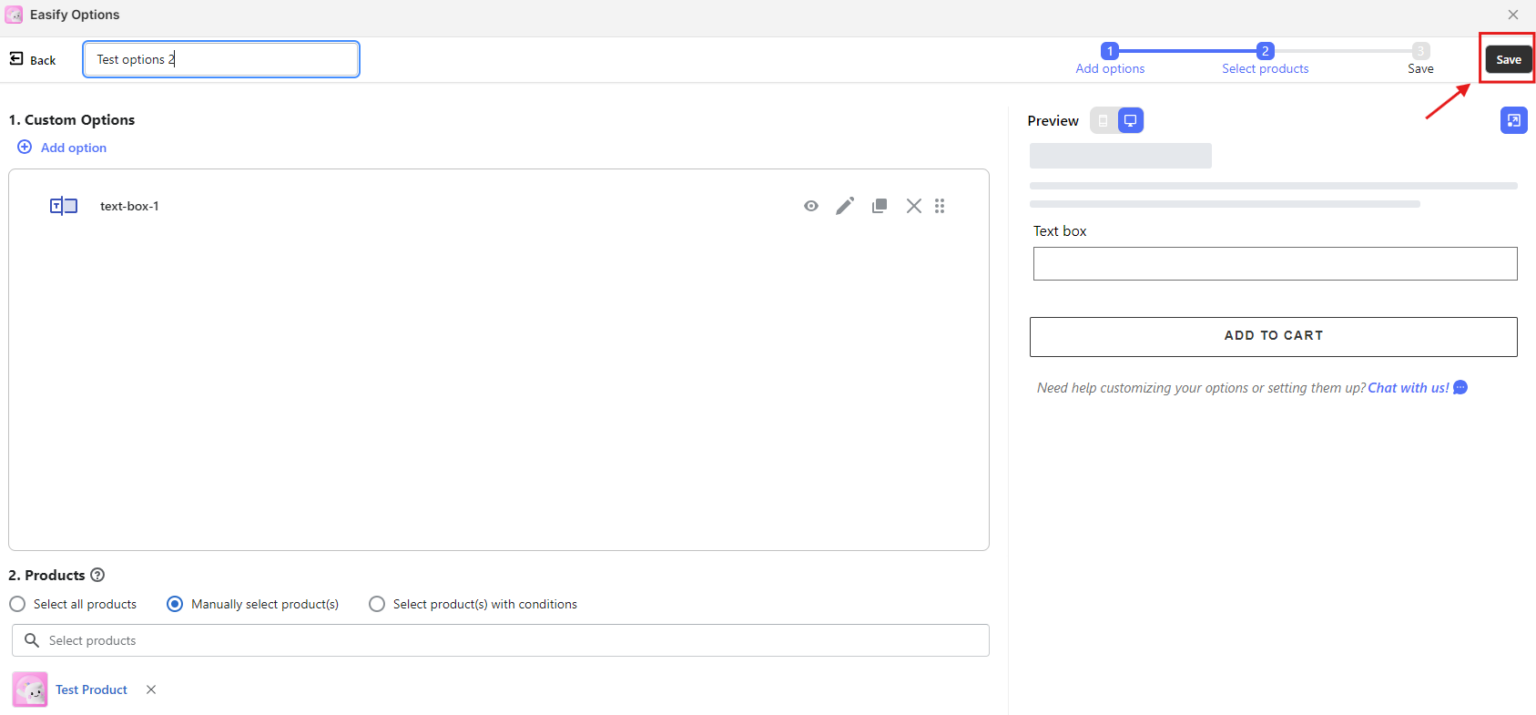This screenshot has height=715, width=1536.
Task: Click the drag handle beside text-box-1
Action: [940, 205]
